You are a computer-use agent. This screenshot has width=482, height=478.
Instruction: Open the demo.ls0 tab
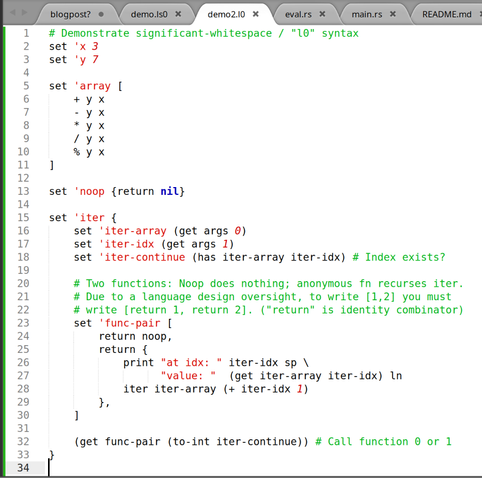[149, 14]
